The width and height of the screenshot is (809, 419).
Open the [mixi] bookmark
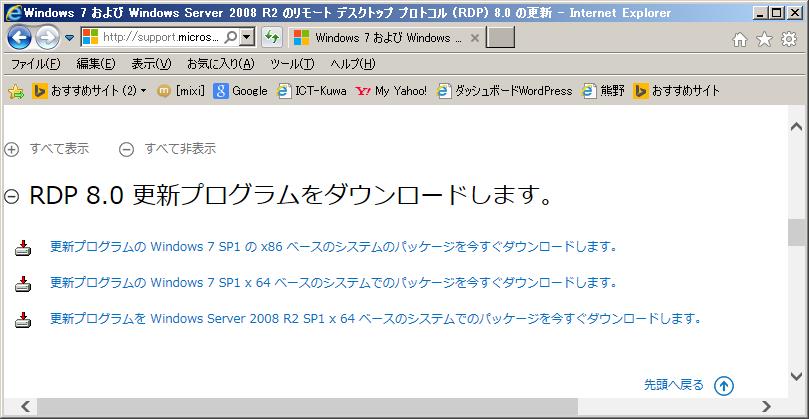181,91
